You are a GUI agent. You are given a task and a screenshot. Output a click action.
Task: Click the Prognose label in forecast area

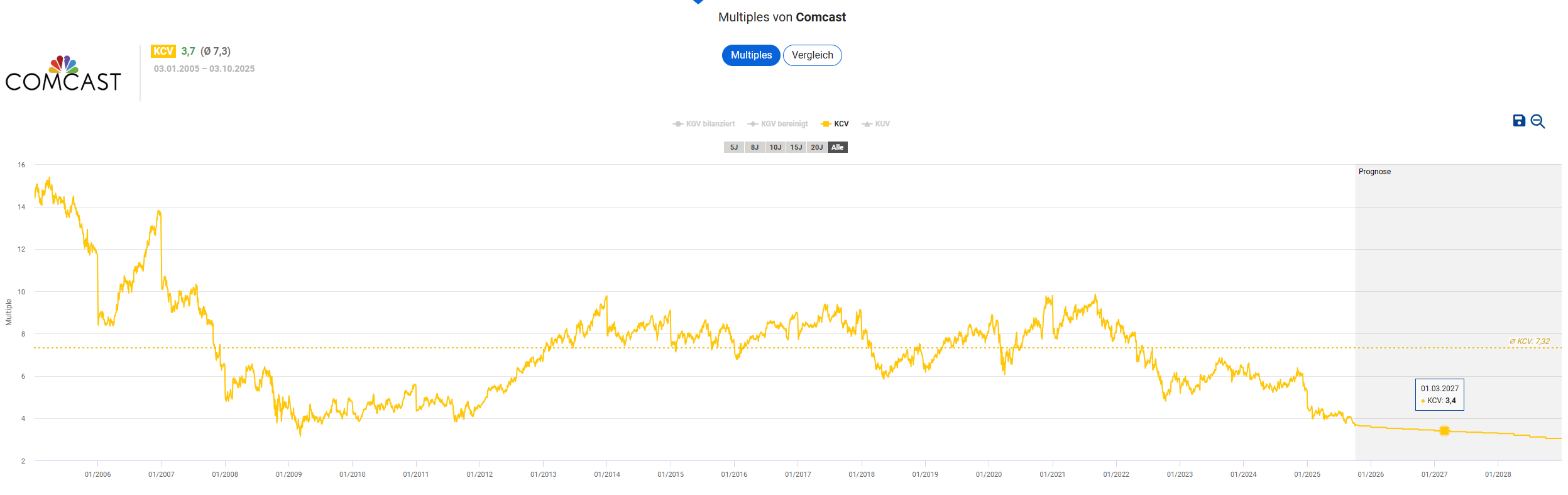tap(1374, 172)
